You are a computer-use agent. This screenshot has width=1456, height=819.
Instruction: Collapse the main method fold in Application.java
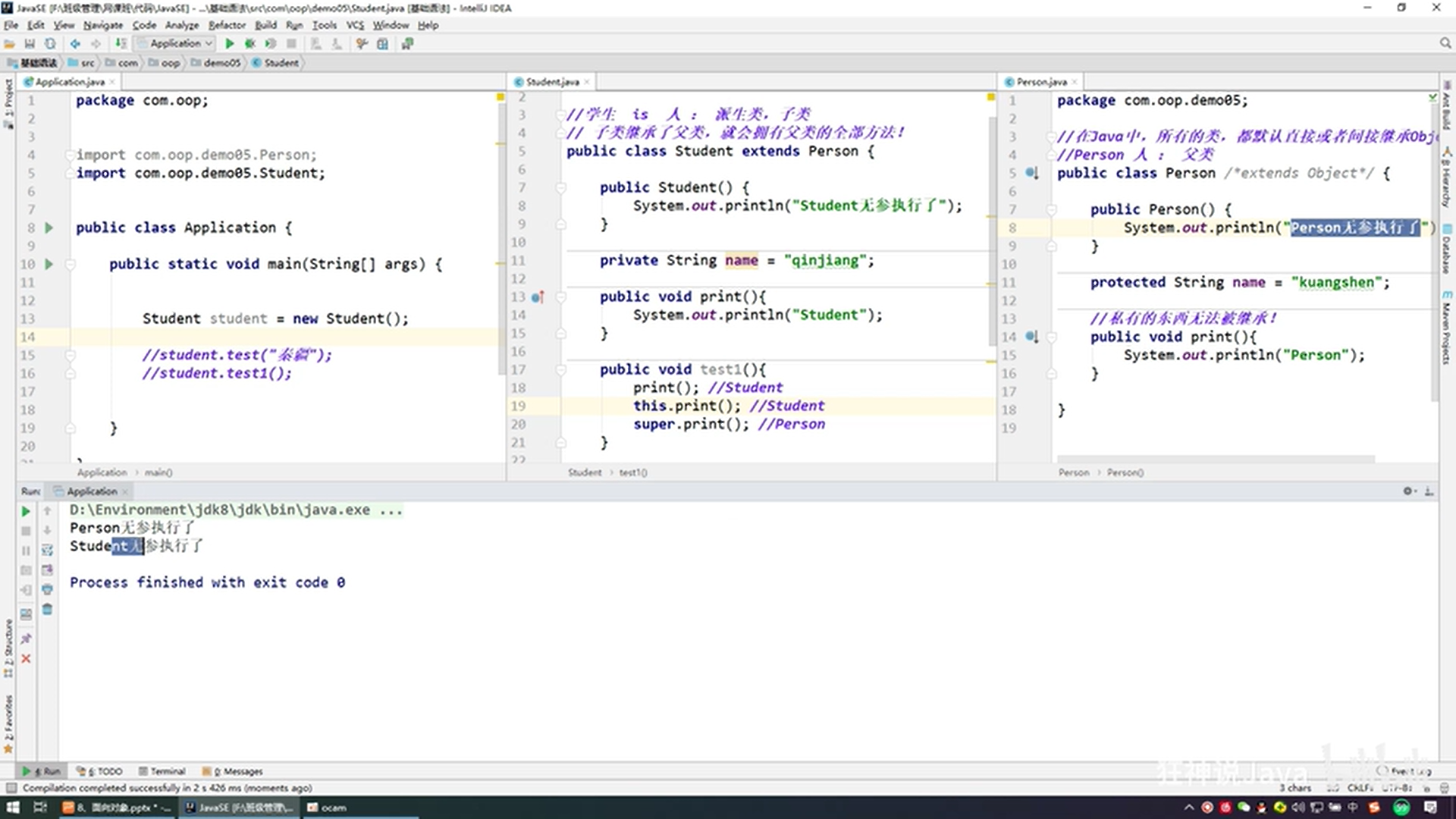click(x=70, y=264)
